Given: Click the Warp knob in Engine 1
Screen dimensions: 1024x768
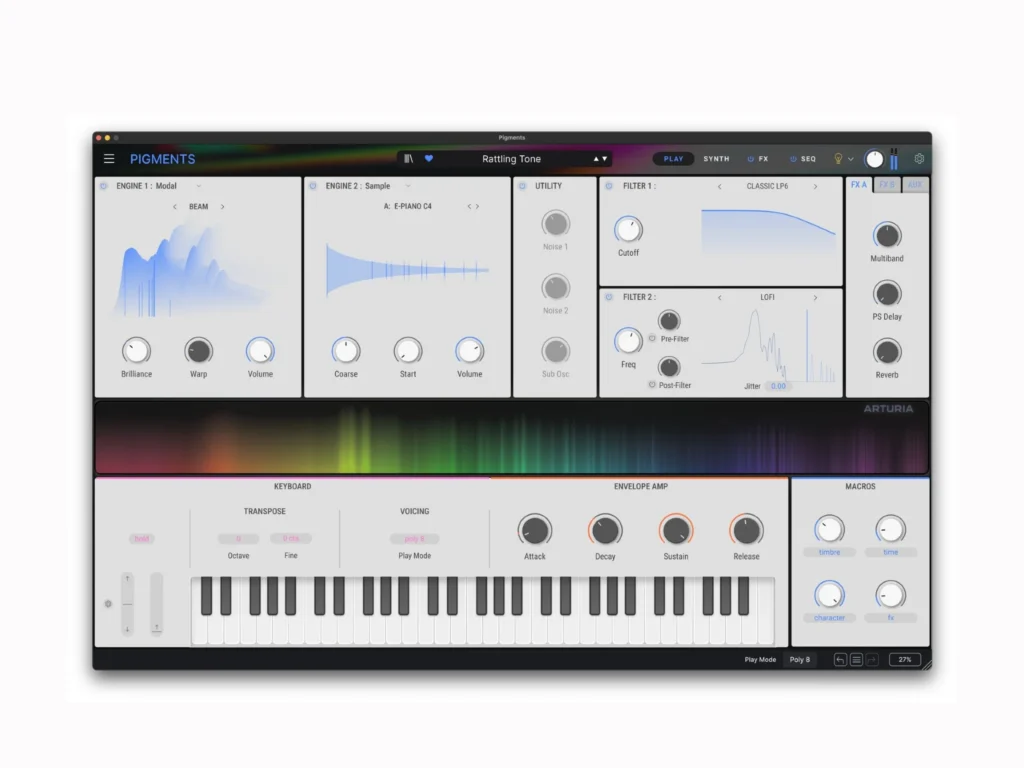Looking at the screenshot, I should pyautogui.click(x=199, y=351).
